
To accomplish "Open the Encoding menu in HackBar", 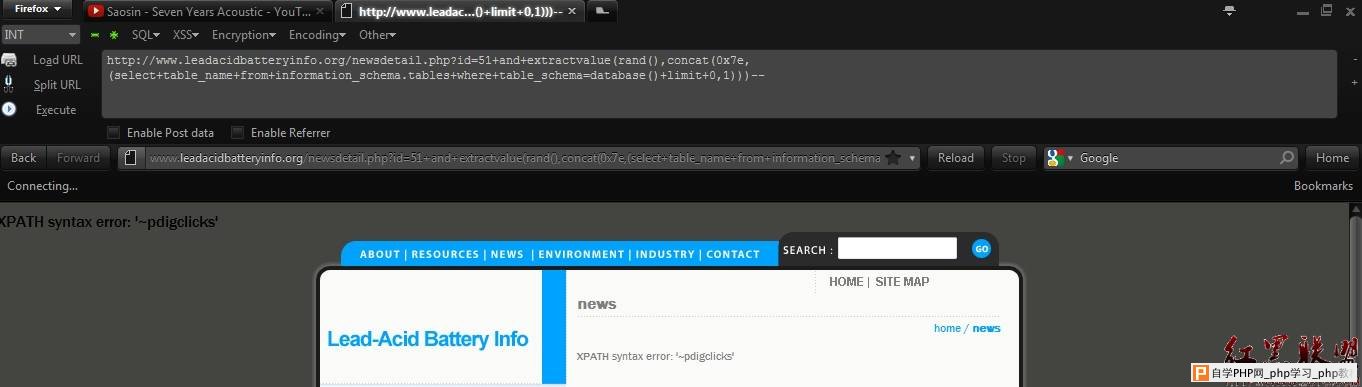I will (317, 35).
